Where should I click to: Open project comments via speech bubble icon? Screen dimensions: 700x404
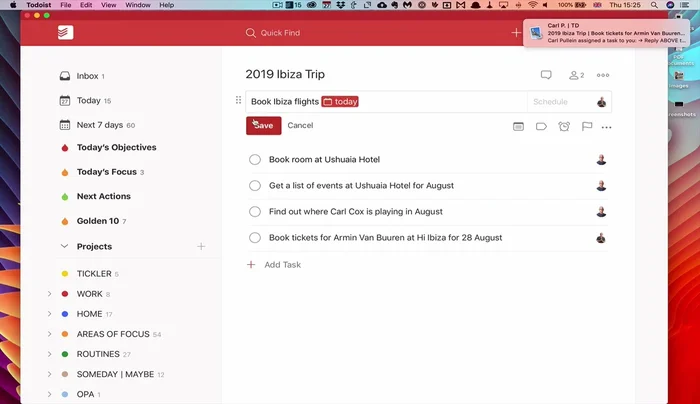(x=546, y=75)
